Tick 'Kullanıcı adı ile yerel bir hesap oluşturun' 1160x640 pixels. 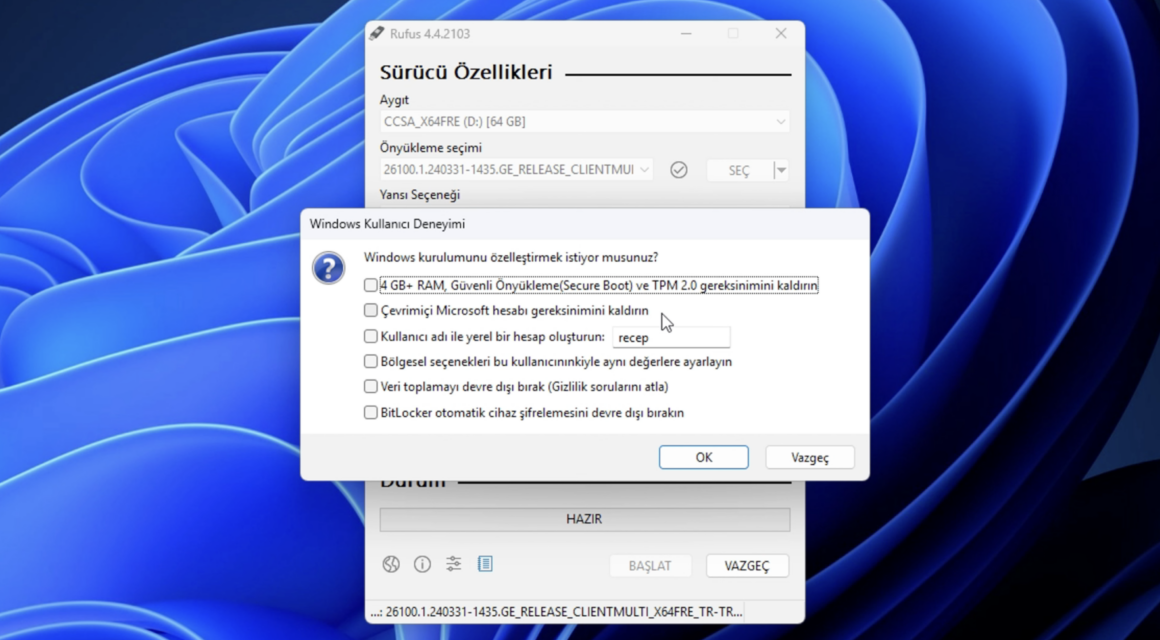371,337
